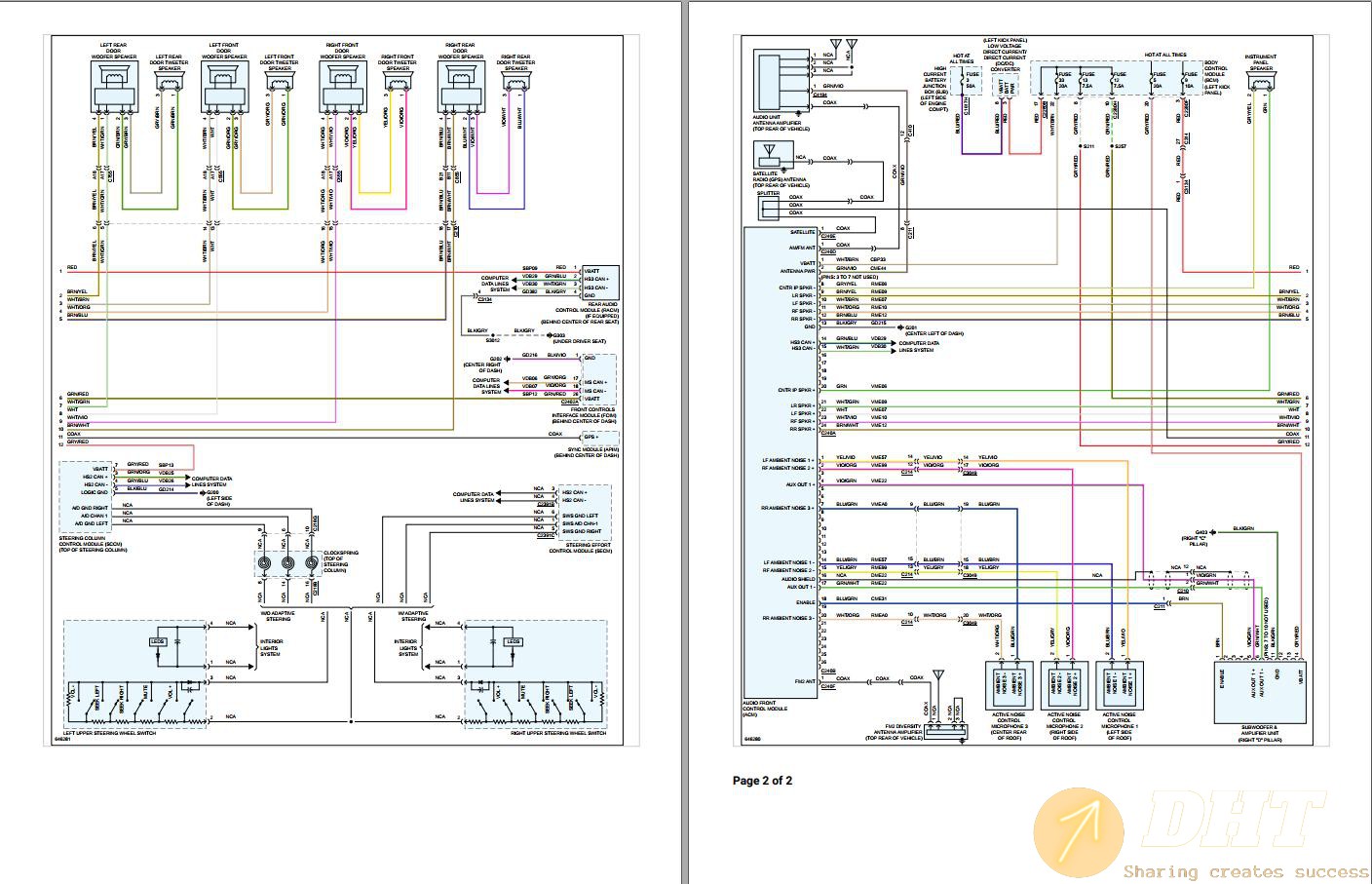Click the Clockspring coil symbols
The width and height of the screenshot is (1372, 884).
(x=288, y=563)
